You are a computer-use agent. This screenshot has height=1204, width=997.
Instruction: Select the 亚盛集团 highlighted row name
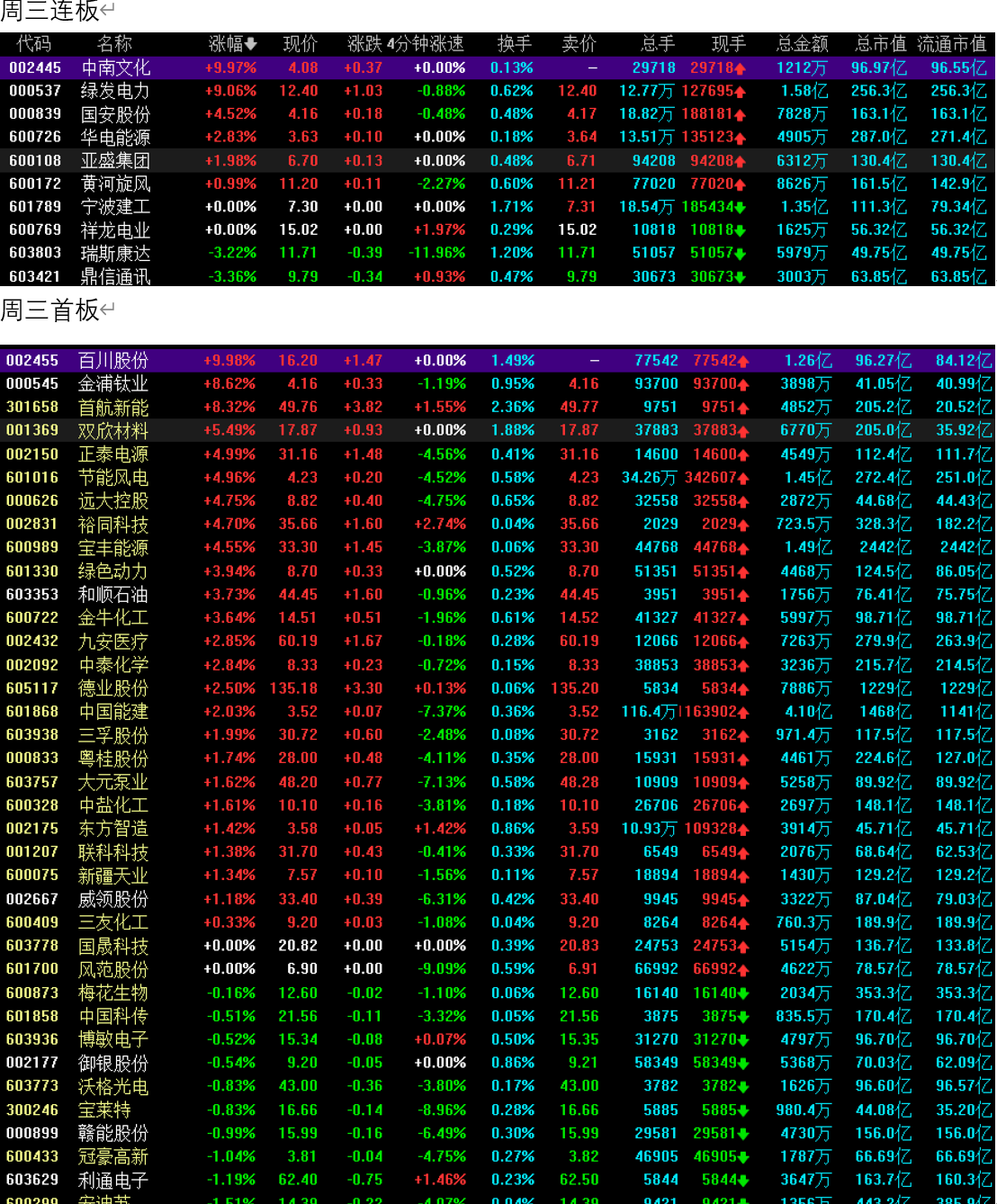tap(115, 160)
